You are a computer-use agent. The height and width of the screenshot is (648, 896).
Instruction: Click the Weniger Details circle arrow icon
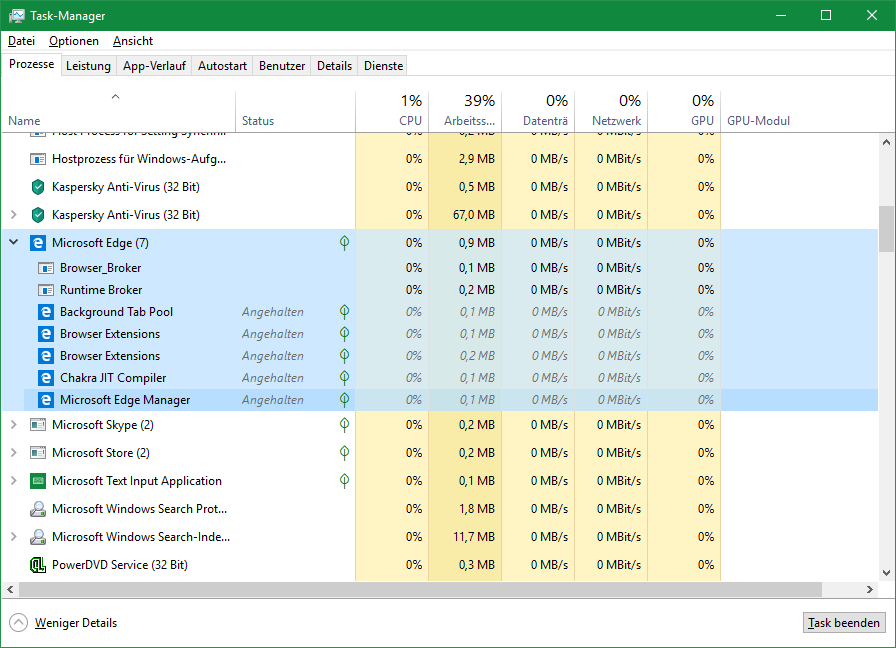point(18,622)
